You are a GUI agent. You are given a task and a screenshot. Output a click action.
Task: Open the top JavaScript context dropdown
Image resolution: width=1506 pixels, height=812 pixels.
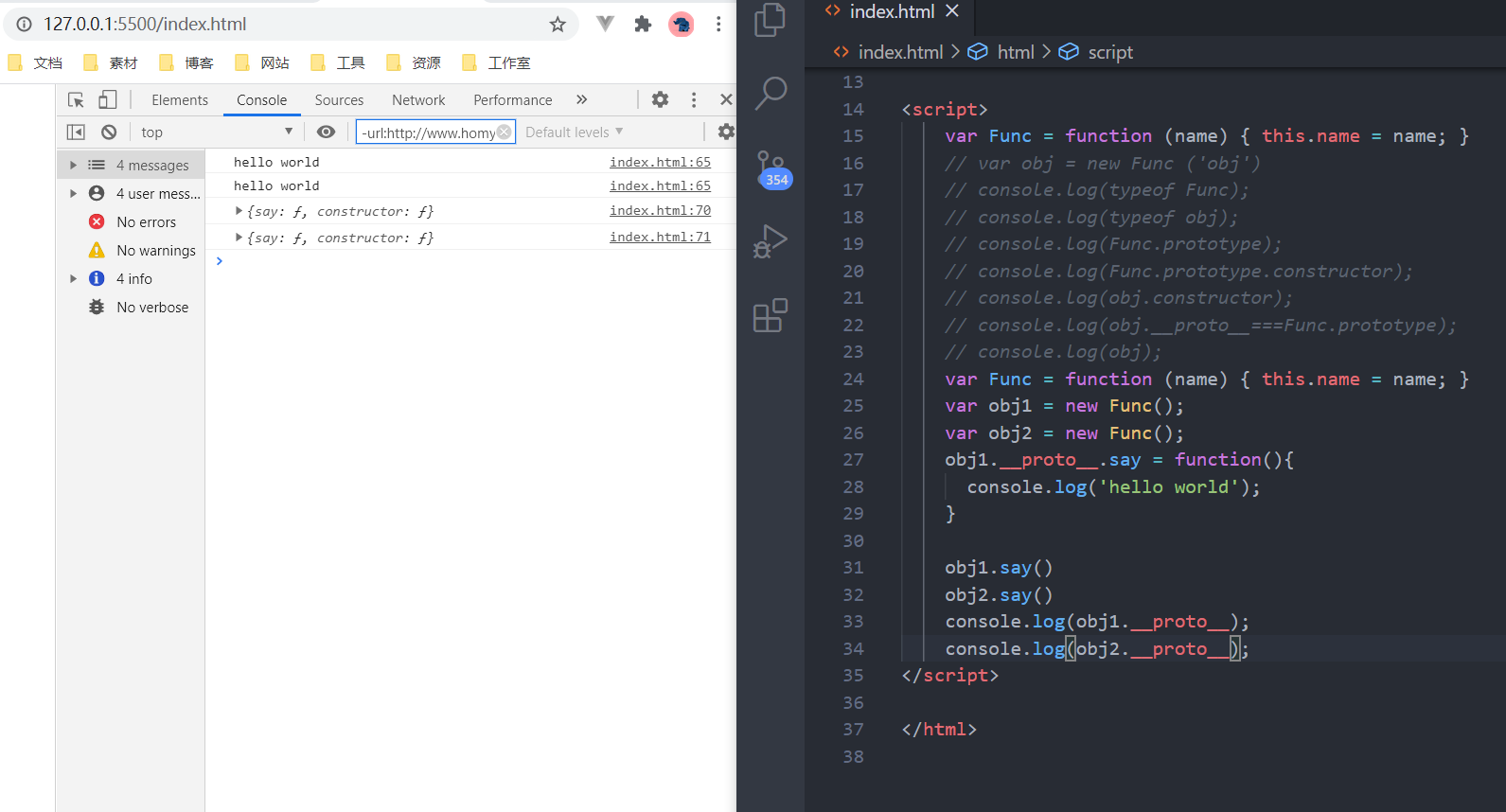(217, 132)
